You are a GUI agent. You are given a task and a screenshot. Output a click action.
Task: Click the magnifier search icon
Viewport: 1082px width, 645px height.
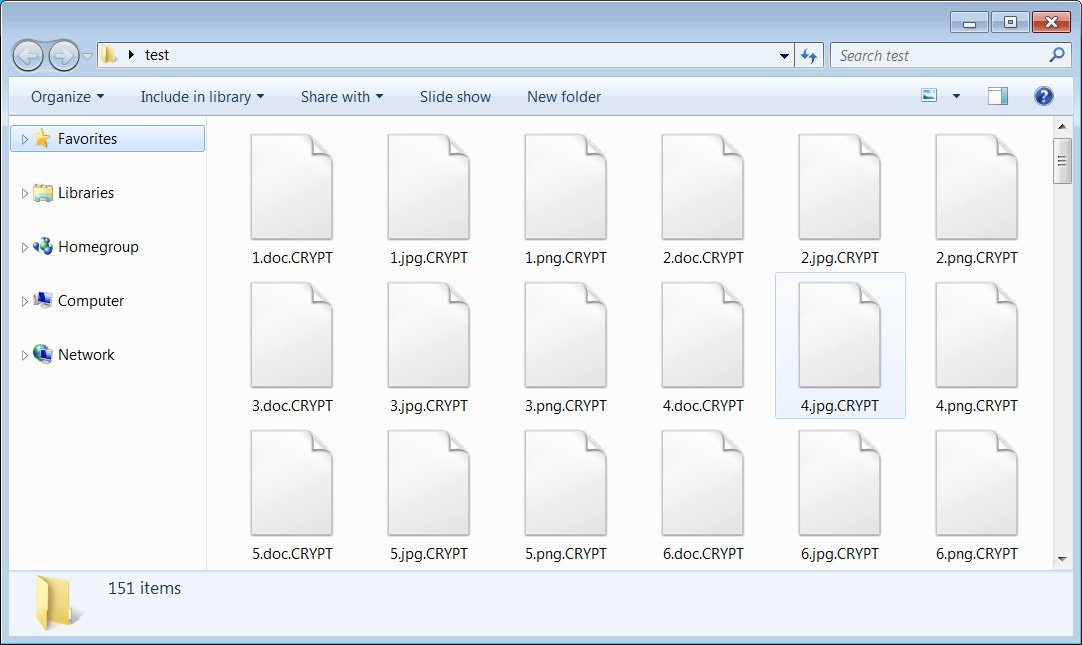(x=1056, y=54)
